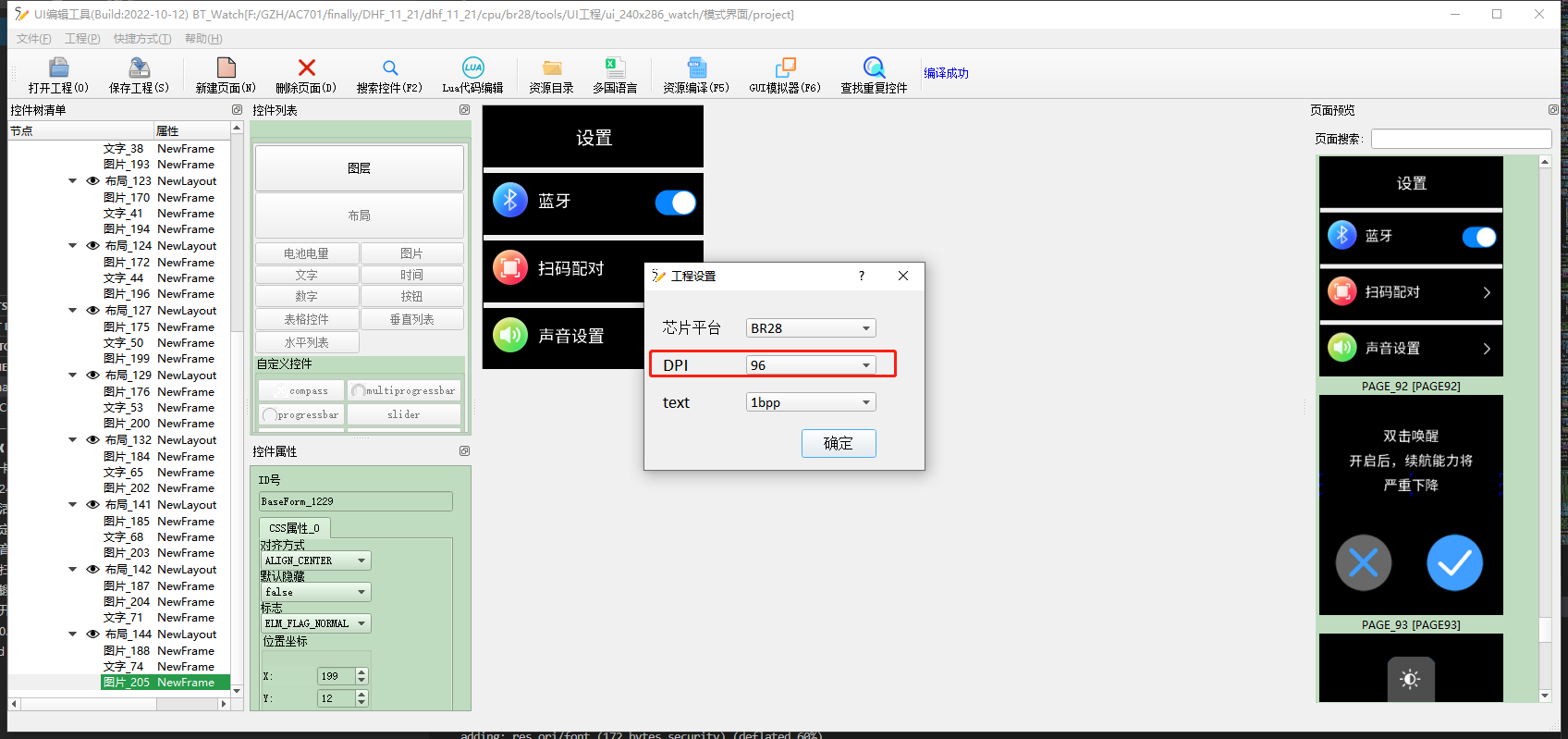Screen dimensions: 1568x739
Task: Toggle 蓝牙 switch in PAGE_92 preview
Action: (x=1479, y=238)
